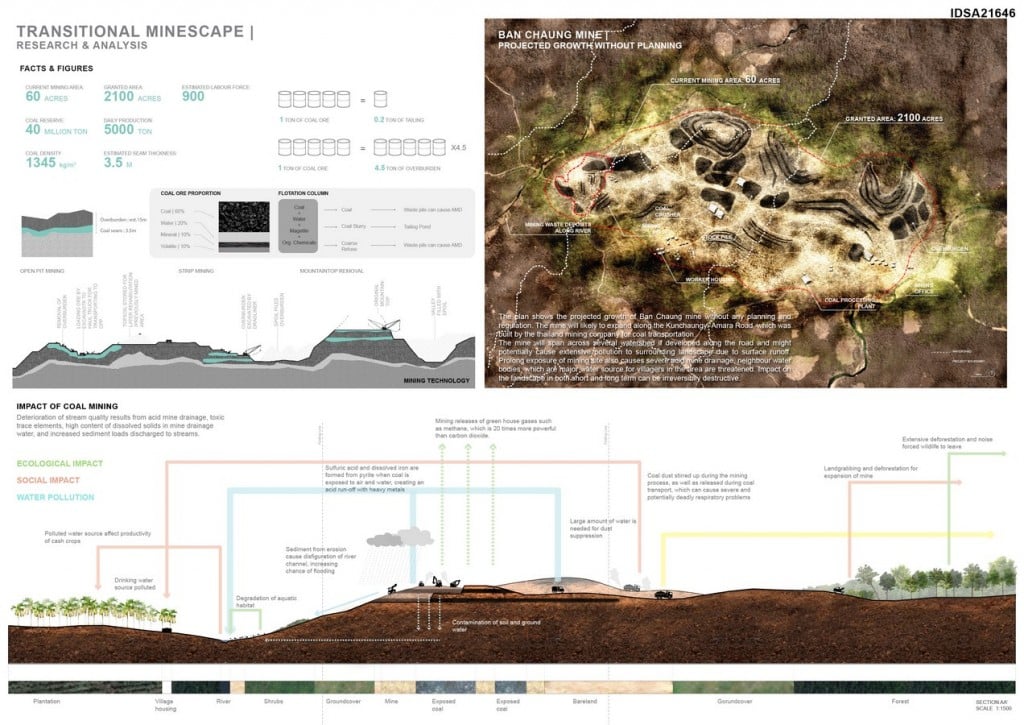Click the Ban Chaung Mine map heading
Viewport: 1024px width, 725px height.
click(x=553, y=35)
